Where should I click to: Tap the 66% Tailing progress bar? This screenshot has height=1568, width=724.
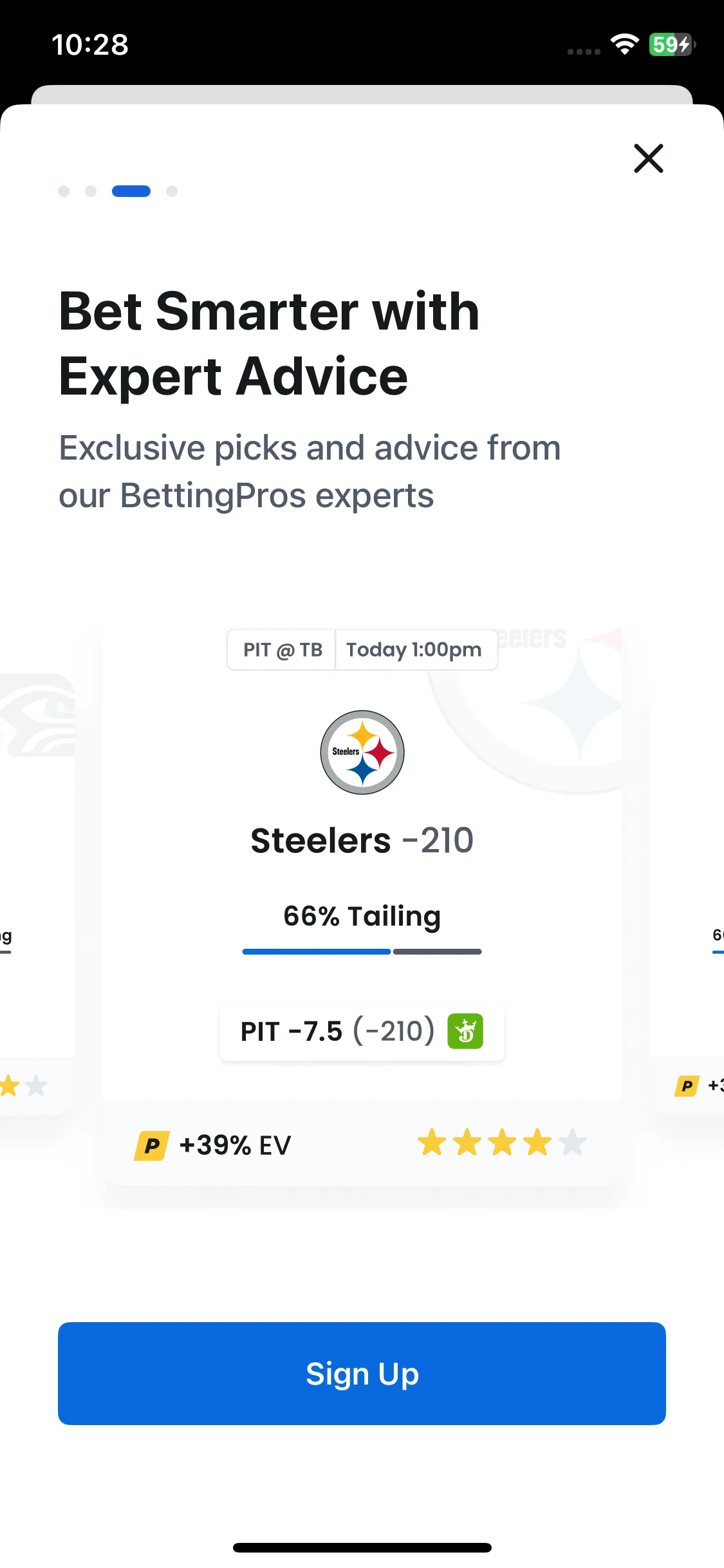point(362,951)
